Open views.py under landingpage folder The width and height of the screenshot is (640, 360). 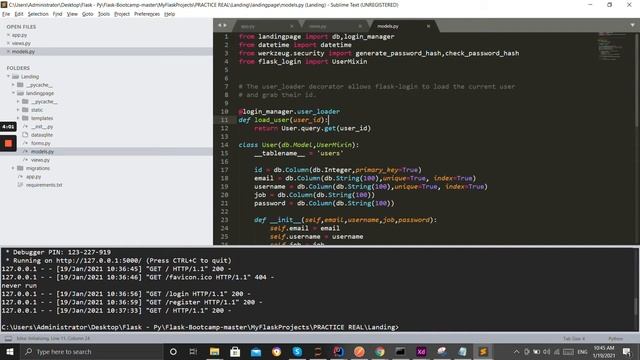coord(40,160)
